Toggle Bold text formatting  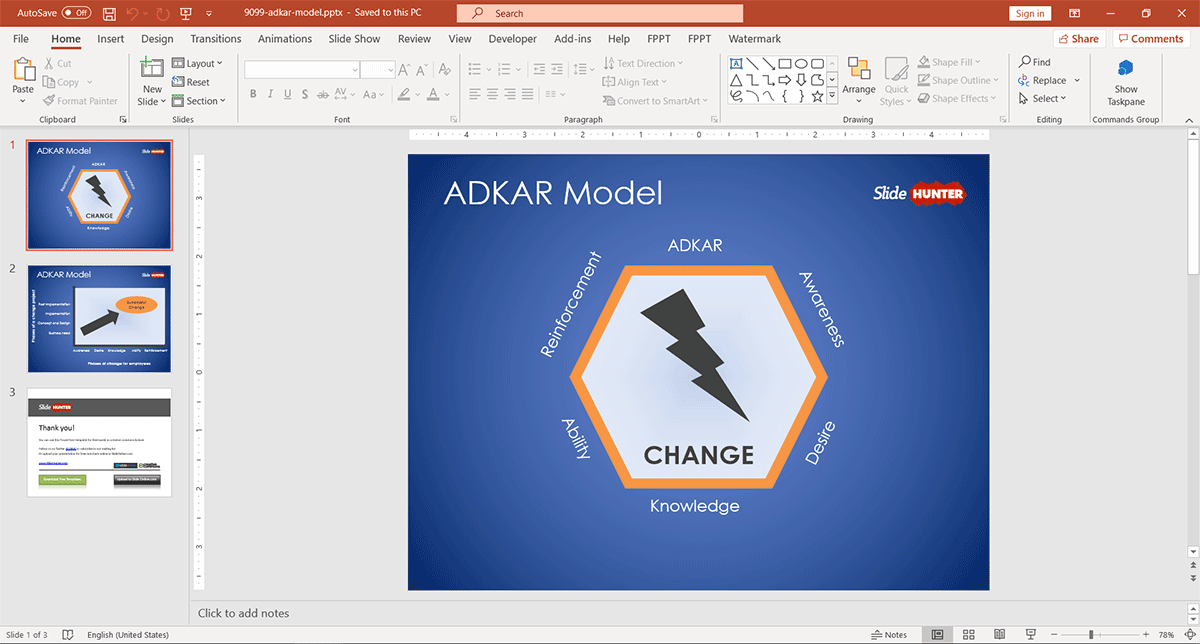tap(254, 95)
